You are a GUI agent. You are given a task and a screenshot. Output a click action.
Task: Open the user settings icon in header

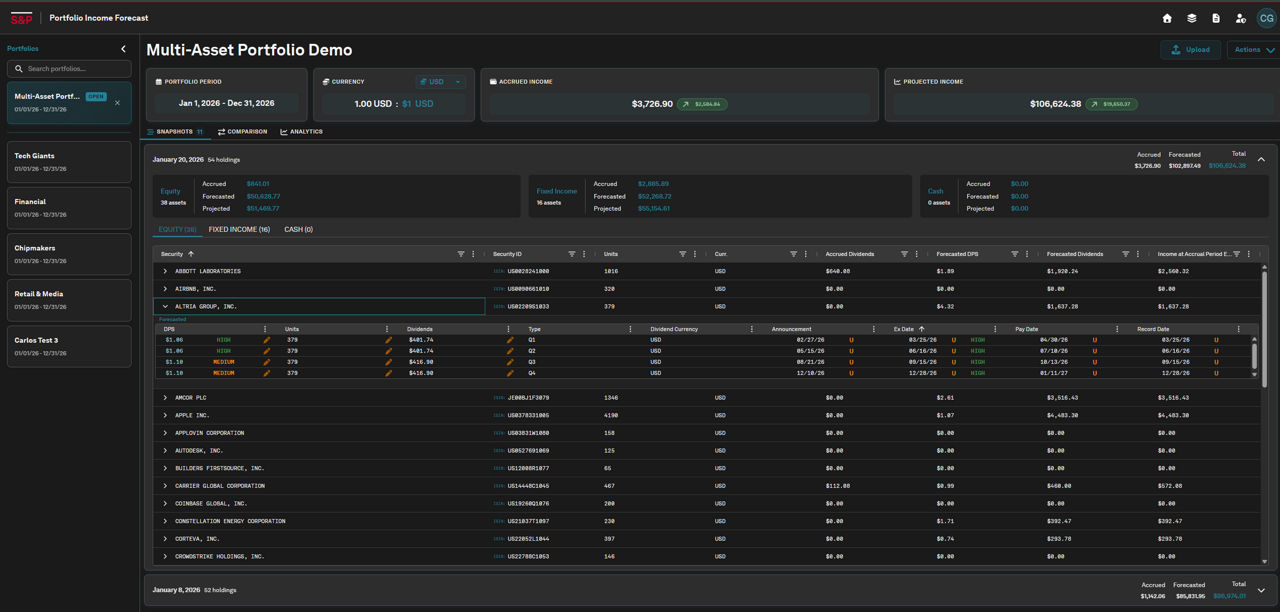[x=1241, y=18]
